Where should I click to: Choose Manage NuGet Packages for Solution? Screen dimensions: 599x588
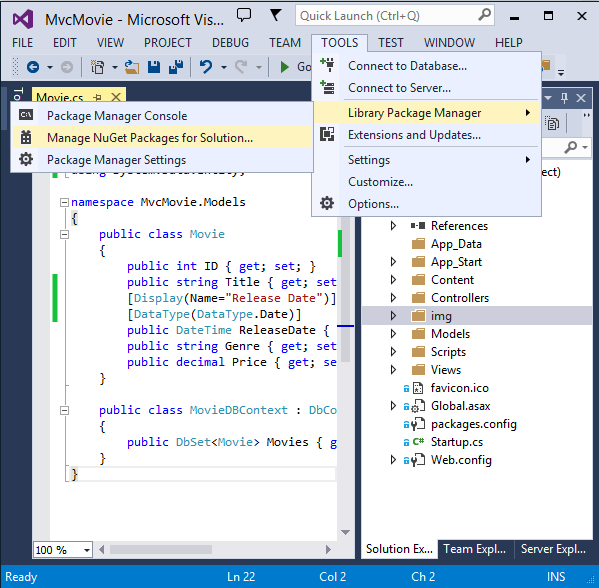coord(162,137)
